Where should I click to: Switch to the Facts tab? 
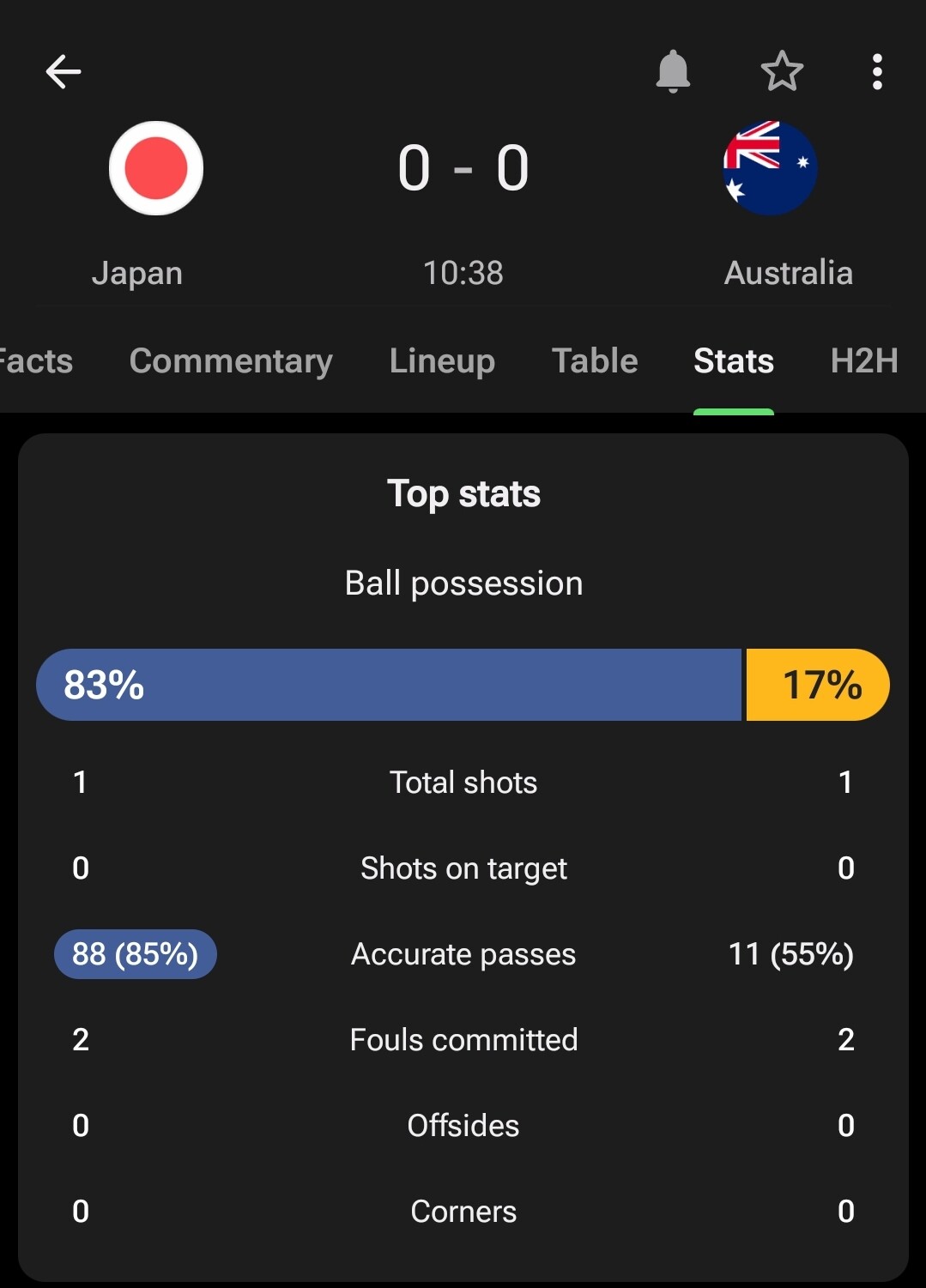(36, 360)
